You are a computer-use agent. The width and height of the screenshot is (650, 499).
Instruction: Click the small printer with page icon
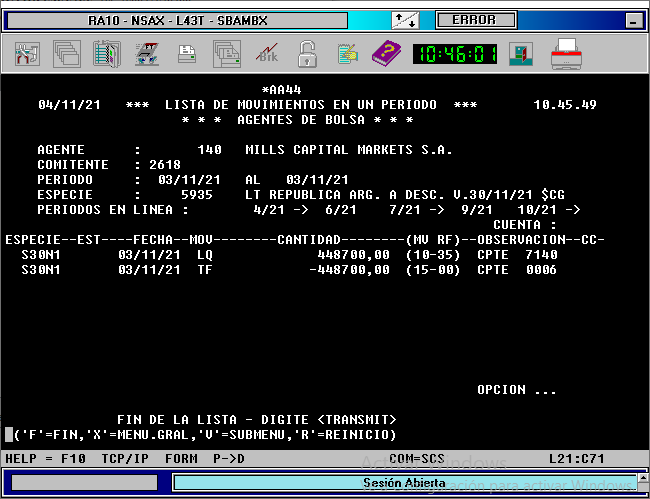point(187,54)
